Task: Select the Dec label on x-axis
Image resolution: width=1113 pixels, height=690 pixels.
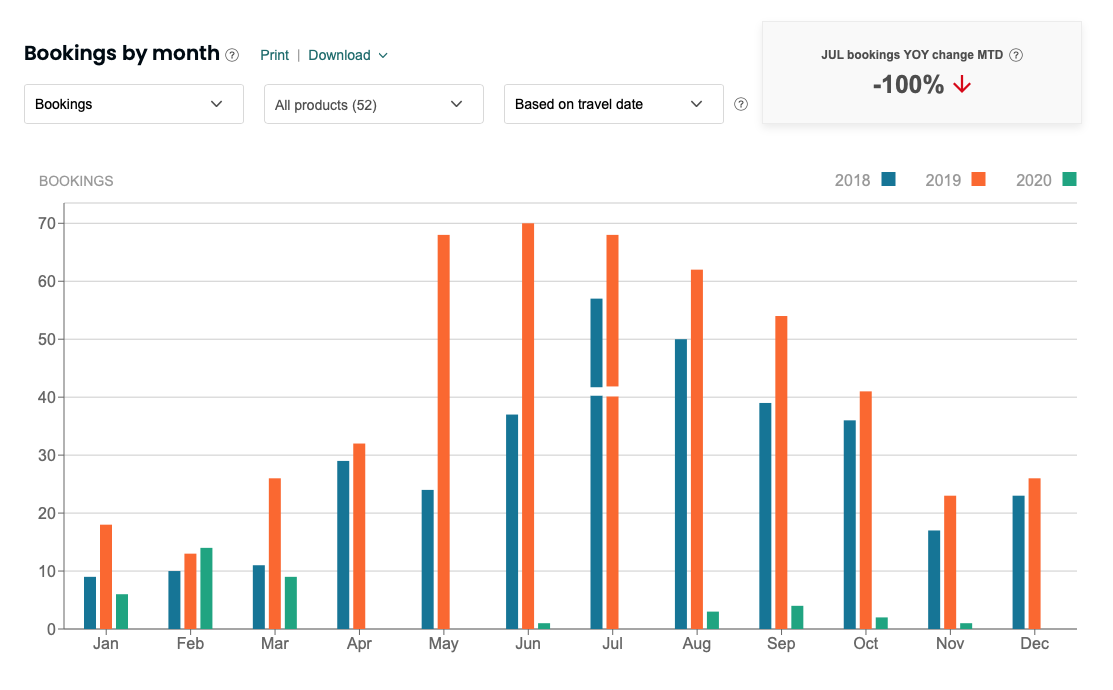Action: pyautogui.click(x=1034, y=644)
